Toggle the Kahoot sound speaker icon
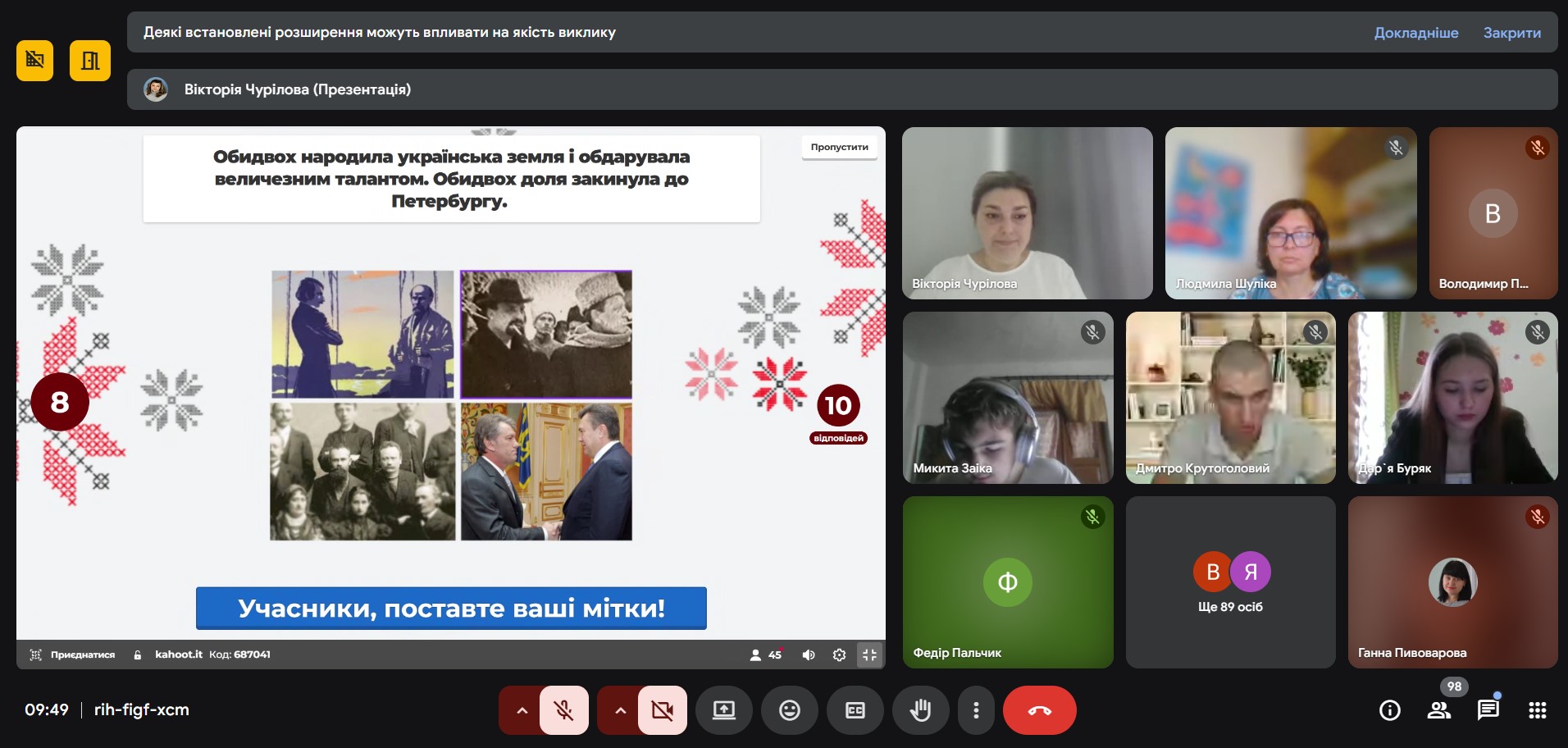 pyautogui.click(x=809, y=654)
